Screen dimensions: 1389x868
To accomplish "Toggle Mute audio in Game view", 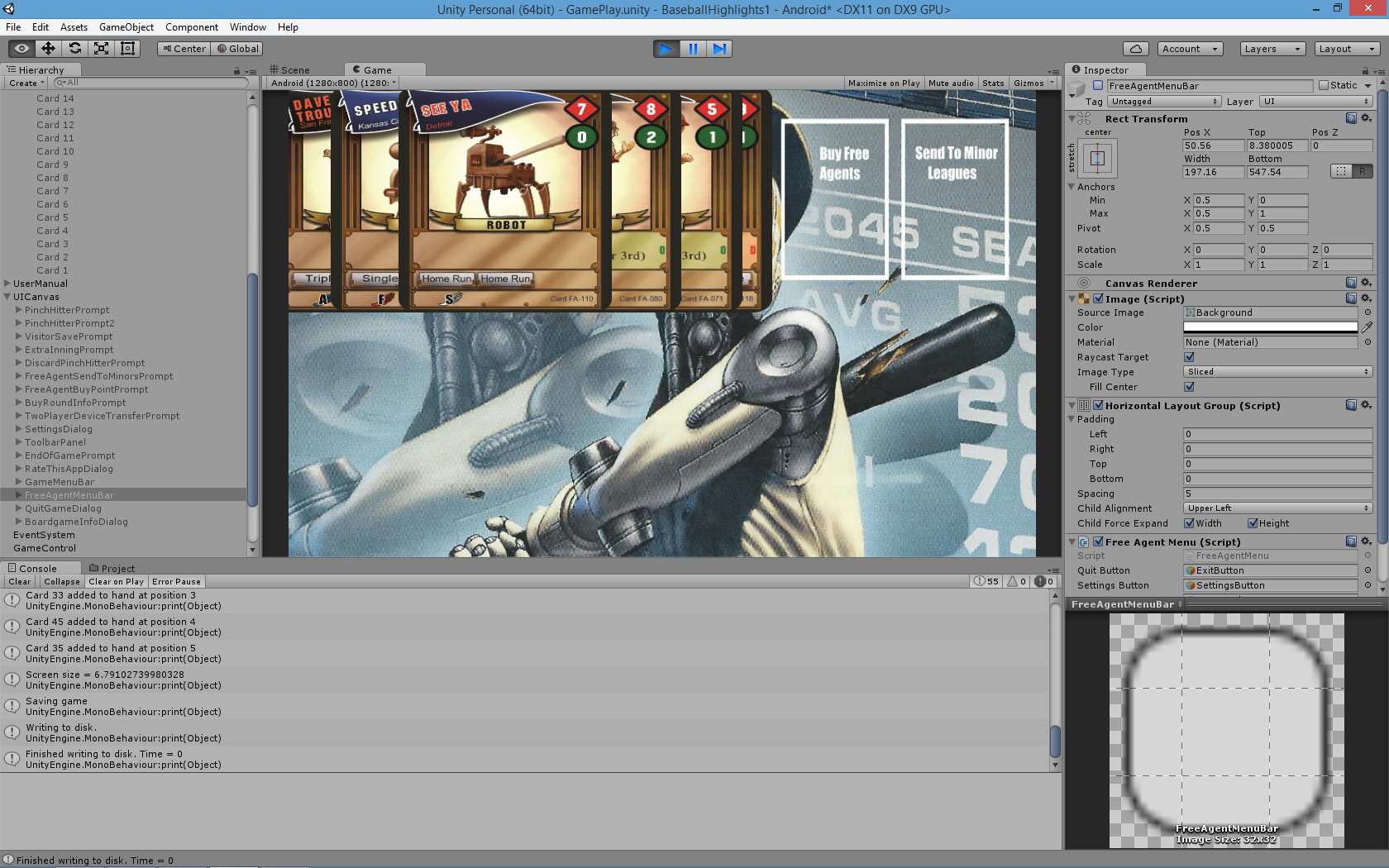I will point(951,83).
